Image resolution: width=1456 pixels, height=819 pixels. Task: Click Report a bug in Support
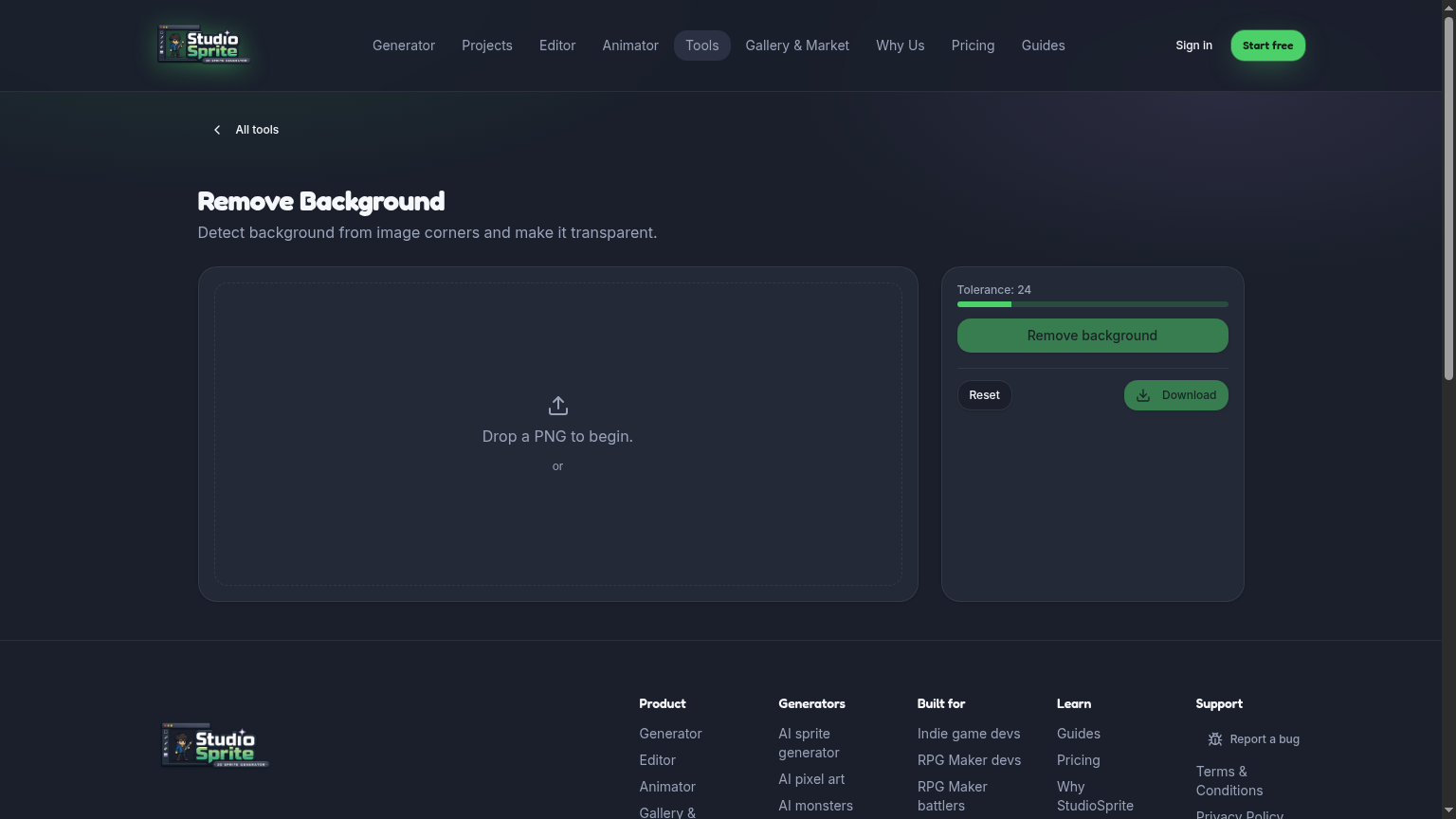point(1253,739)
